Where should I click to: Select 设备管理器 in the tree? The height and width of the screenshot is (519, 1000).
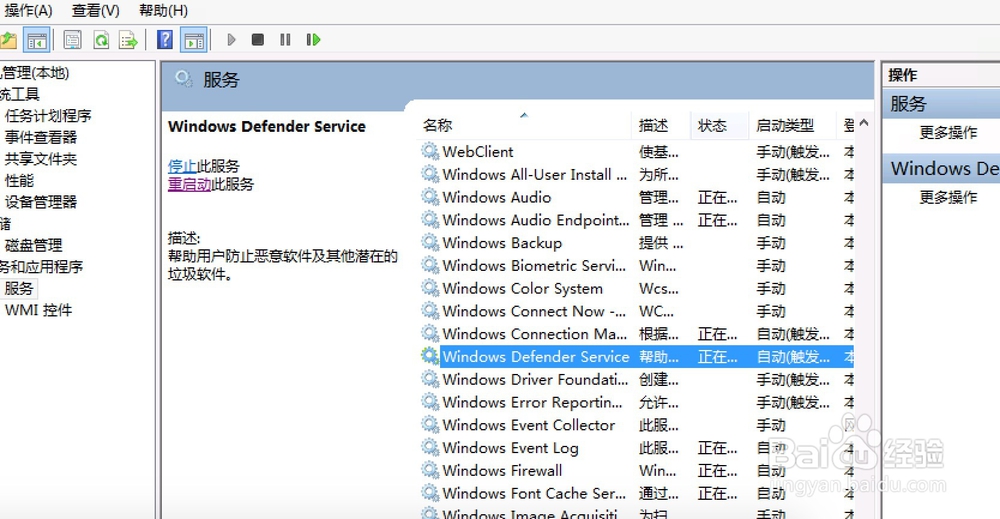coord(41,202)
